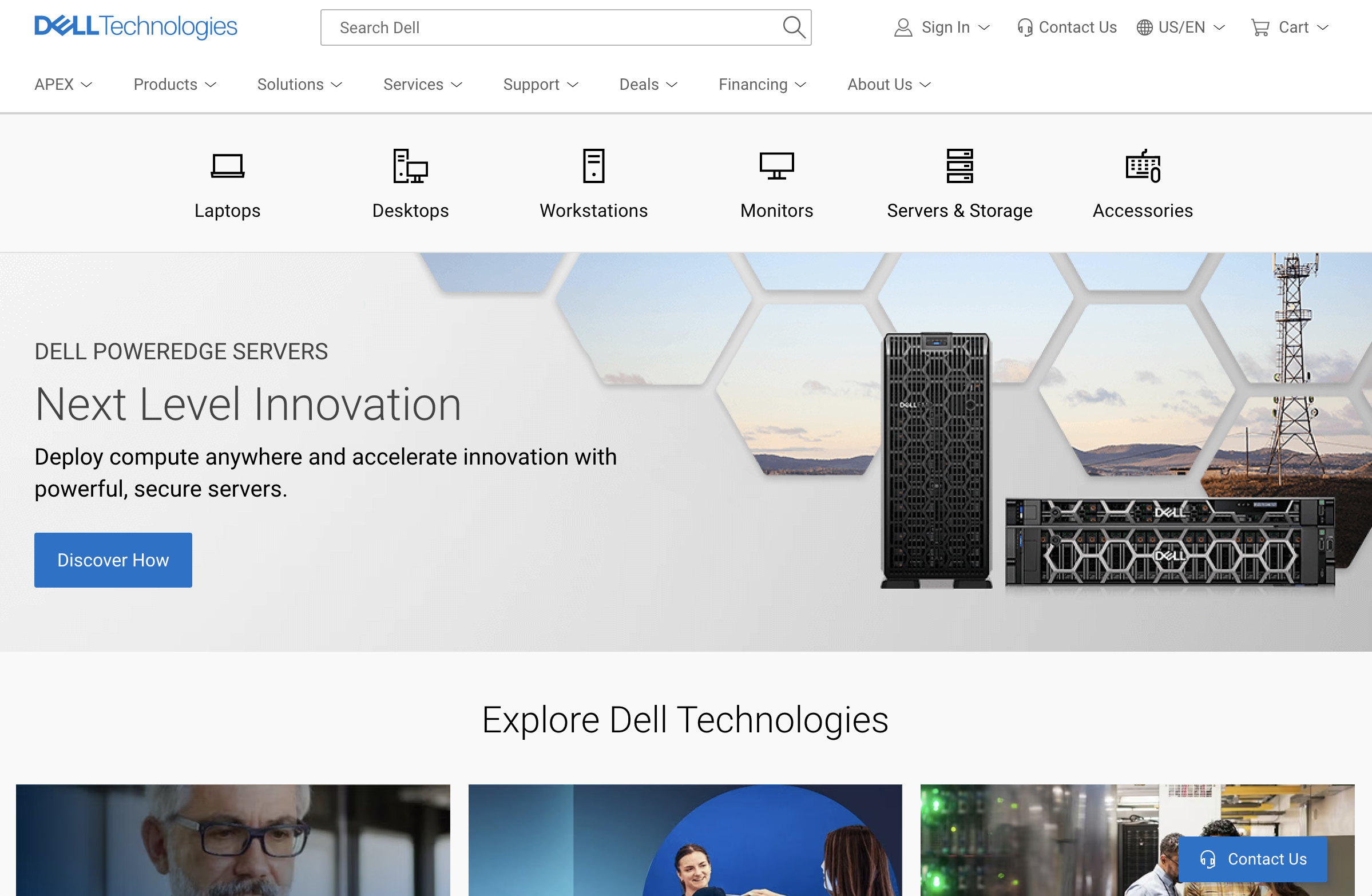This screenshot has width=1372, height=896.
Task: Expand the Sign In dropdown
Action: 941,27
